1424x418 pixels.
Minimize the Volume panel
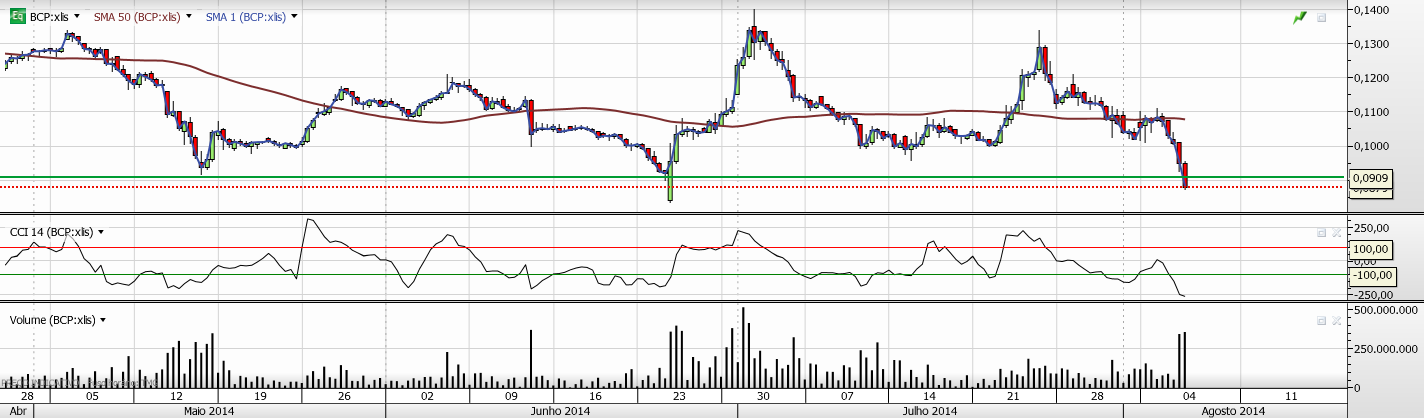tap(1321, 320)
